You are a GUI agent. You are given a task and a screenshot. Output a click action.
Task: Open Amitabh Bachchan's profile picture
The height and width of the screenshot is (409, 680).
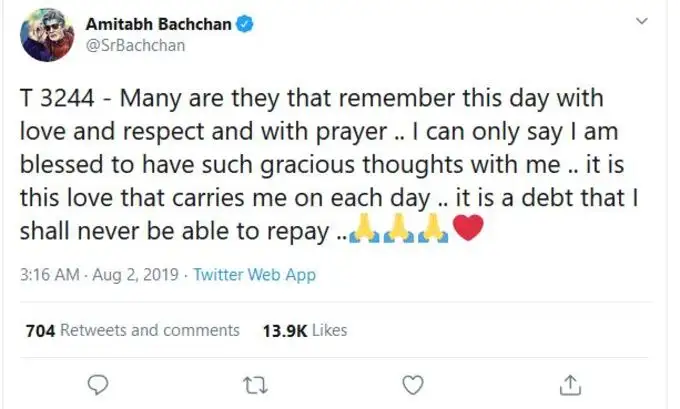coord(46,36)
